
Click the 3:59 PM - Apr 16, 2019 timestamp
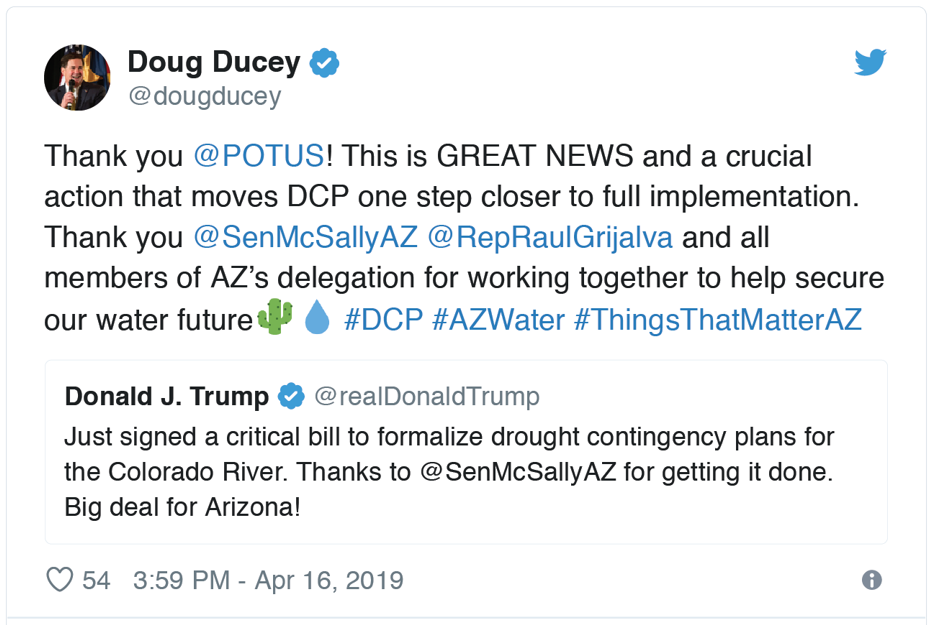coord(268,580)
